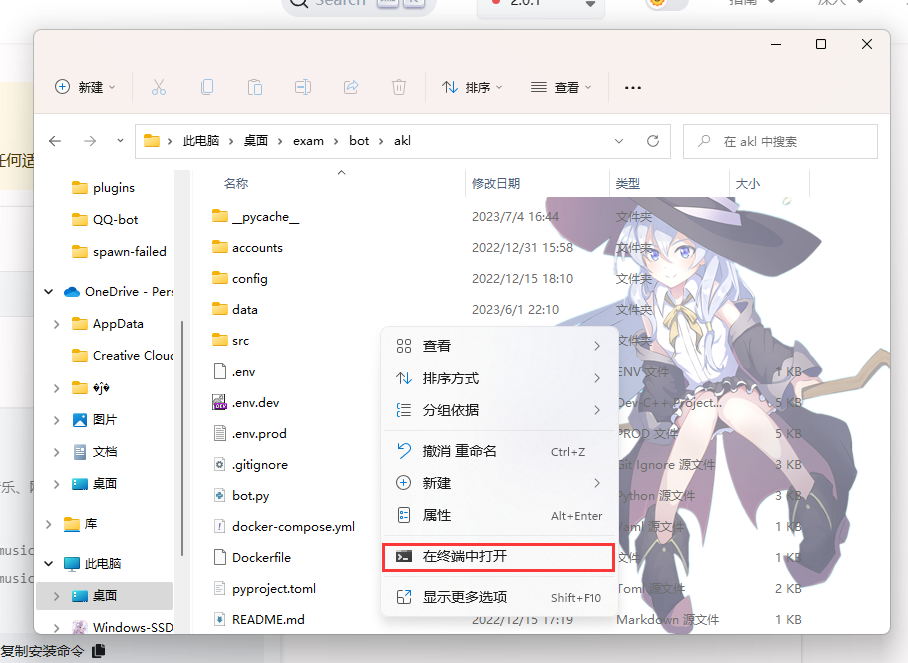Viewport: 908px width, 663px height.
Task: Choose 撤消 重命名 in context menu
Action: coord(499,451)
